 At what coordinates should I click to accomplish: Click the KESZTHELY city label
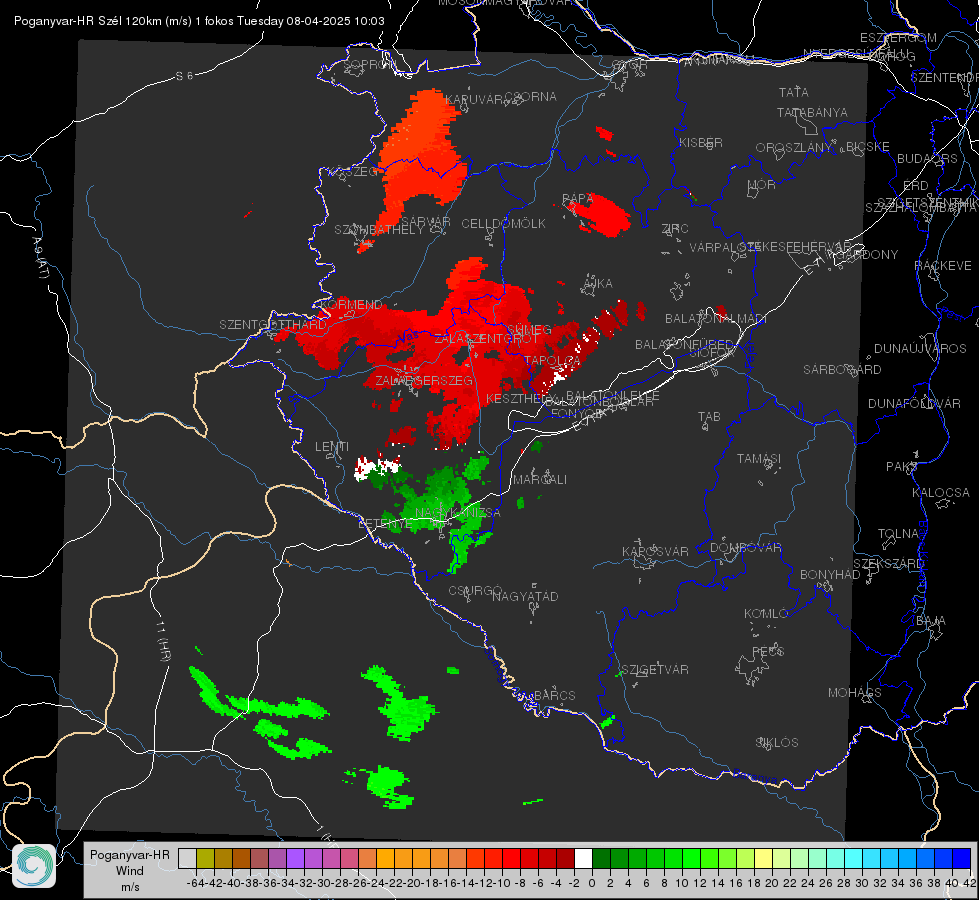click(x=521, y=398)
